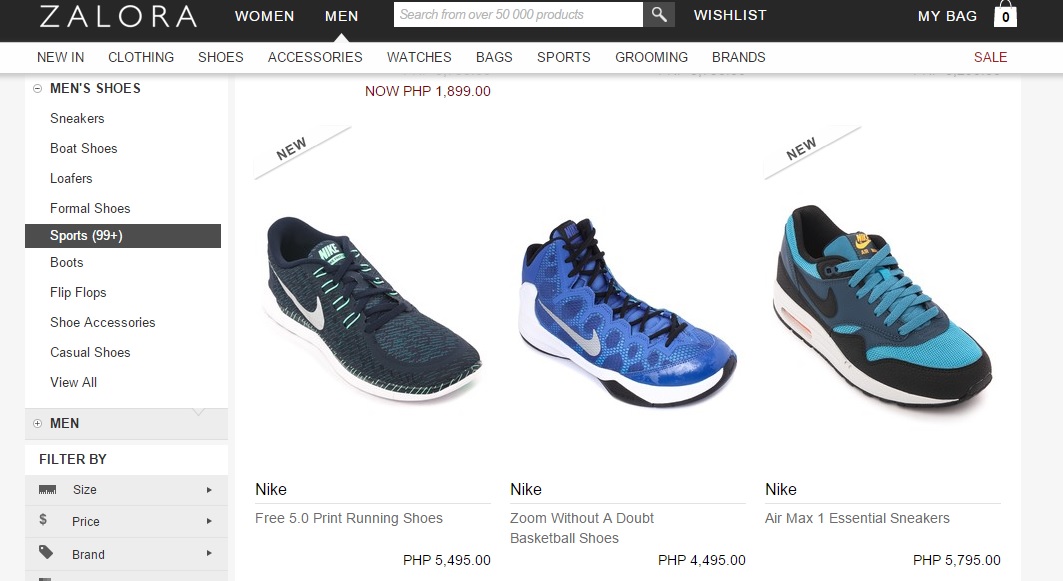
Task: Collapse the Men's Shoes category
Action: (37, 88)
